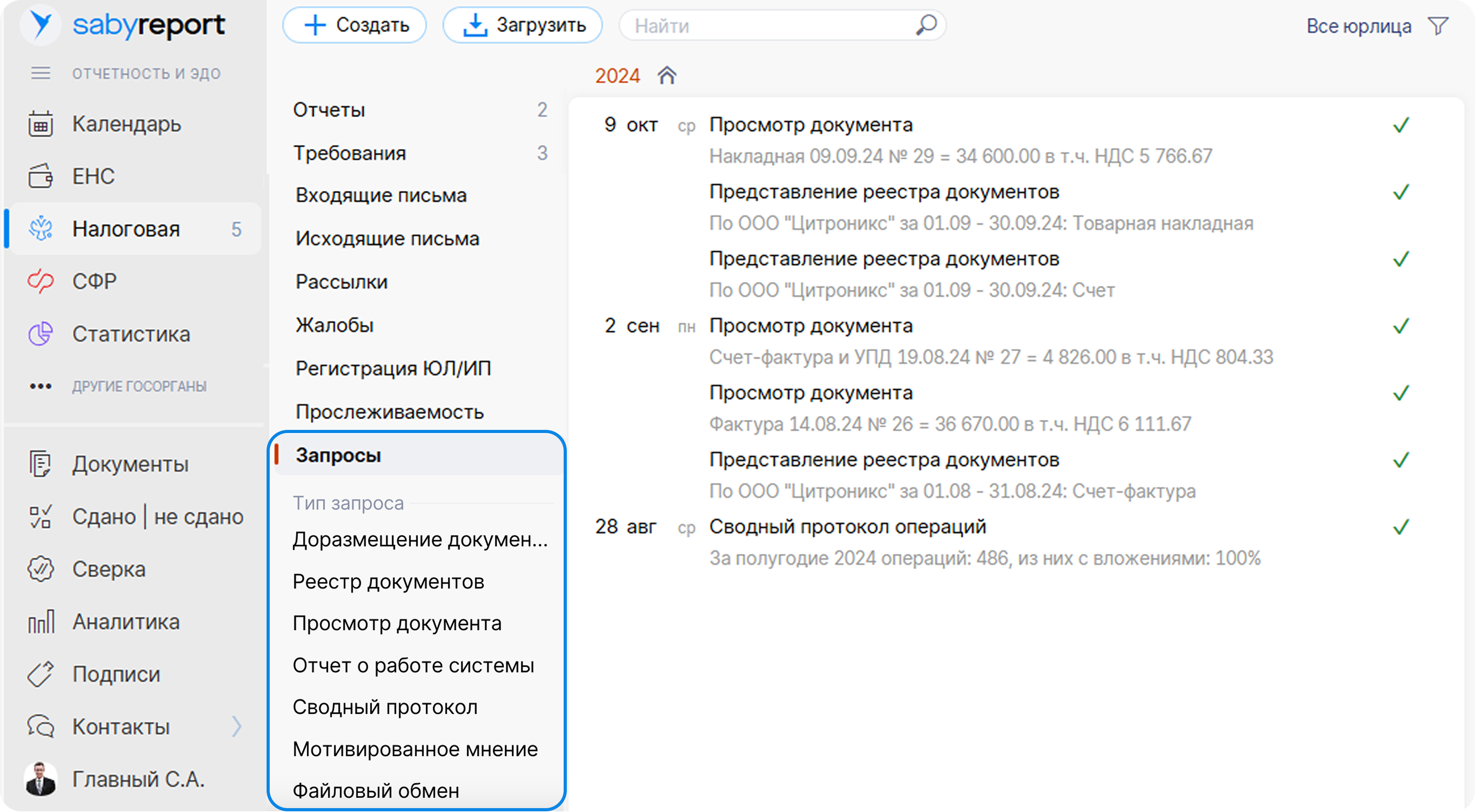
Task: Click the magnifier search icon
Action: 926,25
